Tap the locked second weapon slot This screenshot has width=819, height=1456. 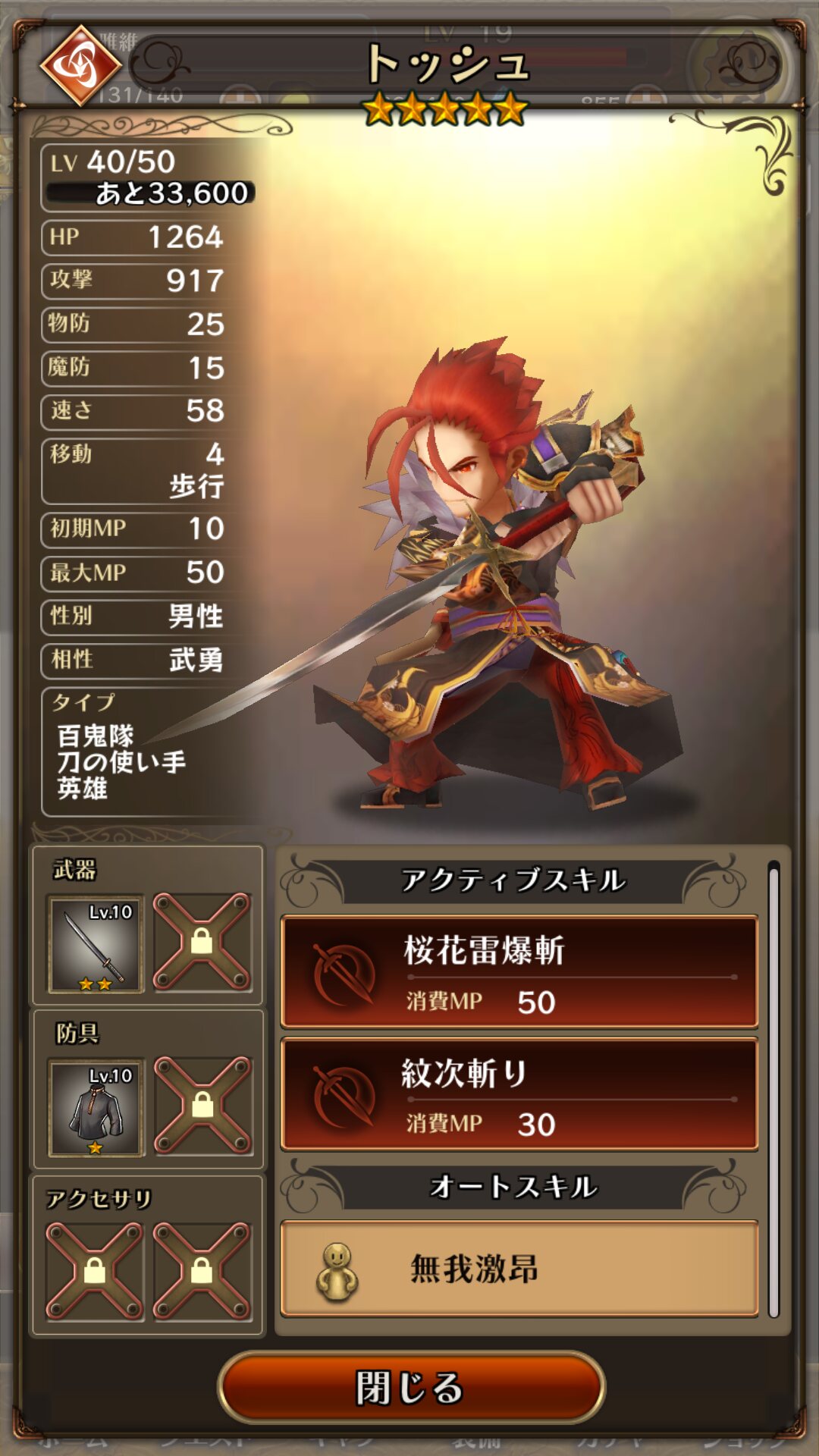(x=202, y=942)
